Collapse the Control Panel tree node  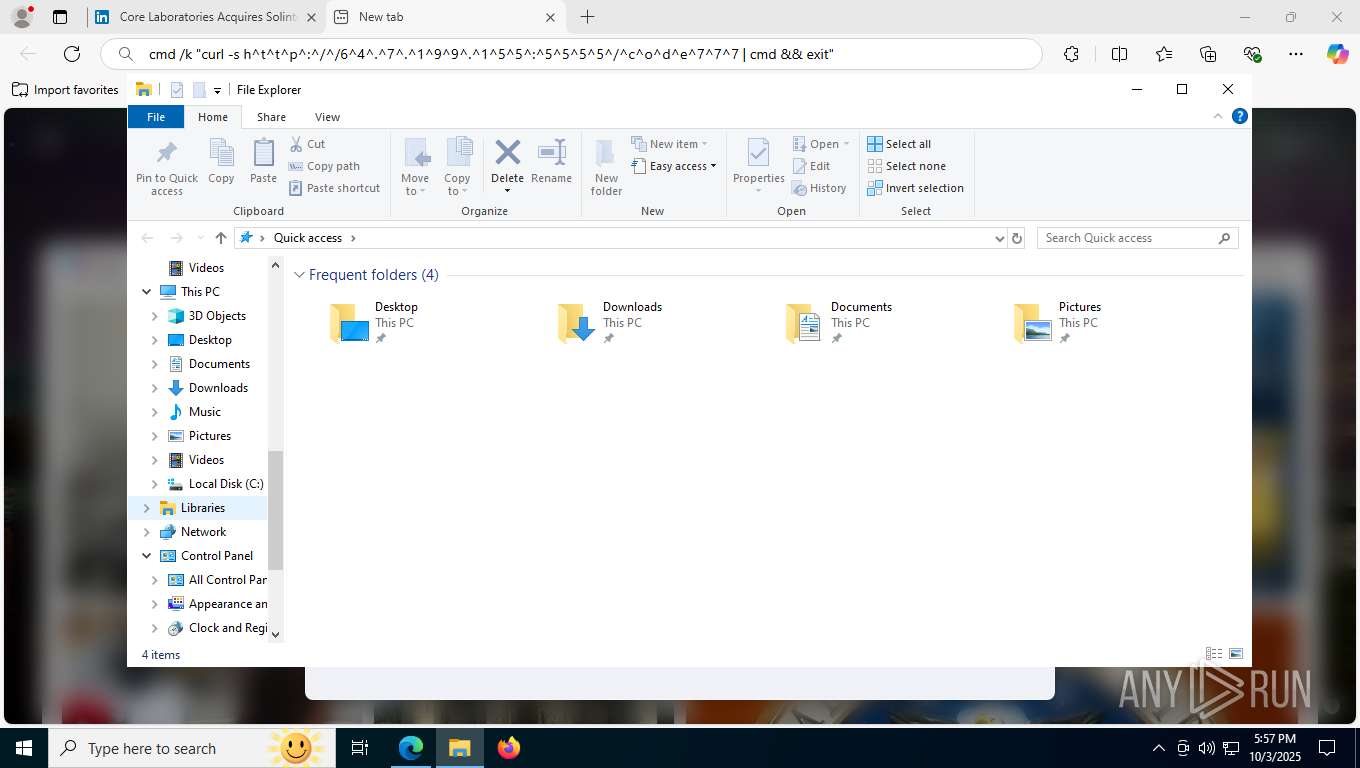tap(147, 556)
